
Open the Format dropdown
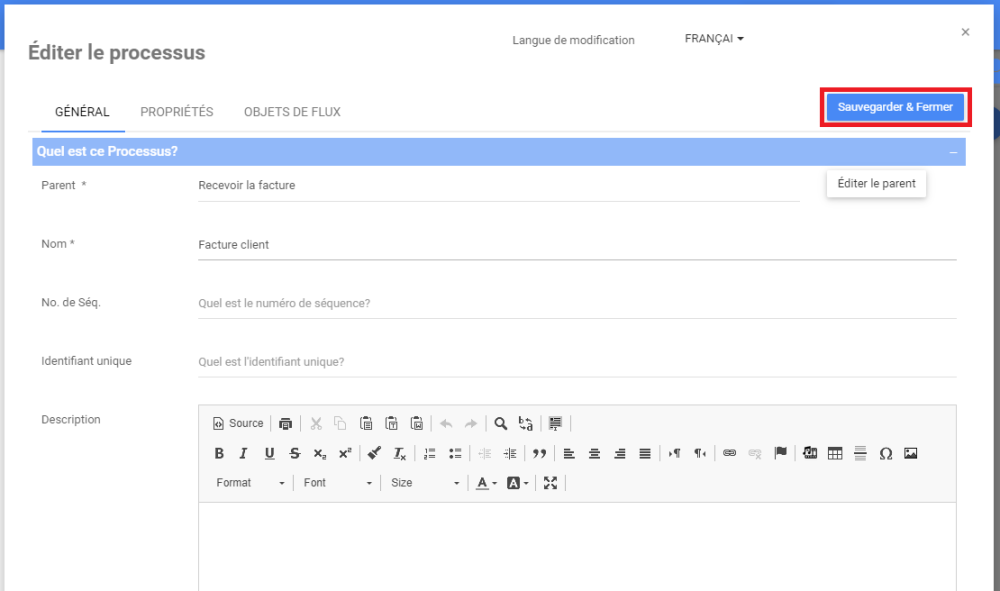click(250, 483)
